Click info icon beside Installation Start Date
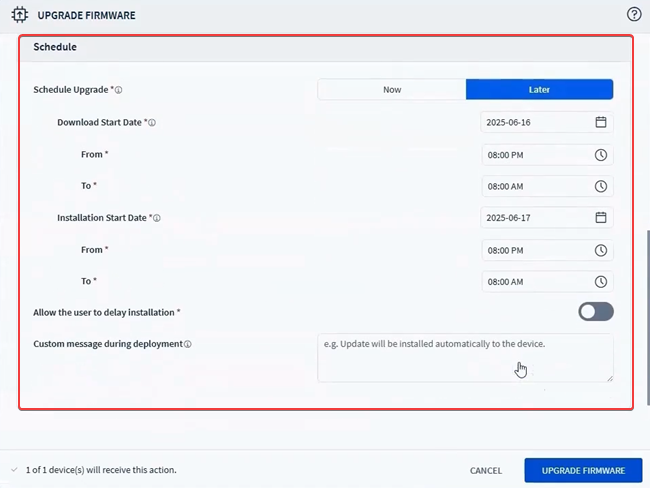 [x=157, y=218]
